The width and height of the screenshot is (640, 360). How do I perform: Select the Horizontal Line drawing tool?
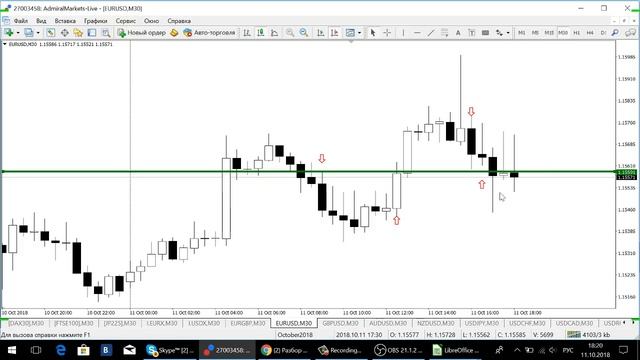[x=417, y=33]
